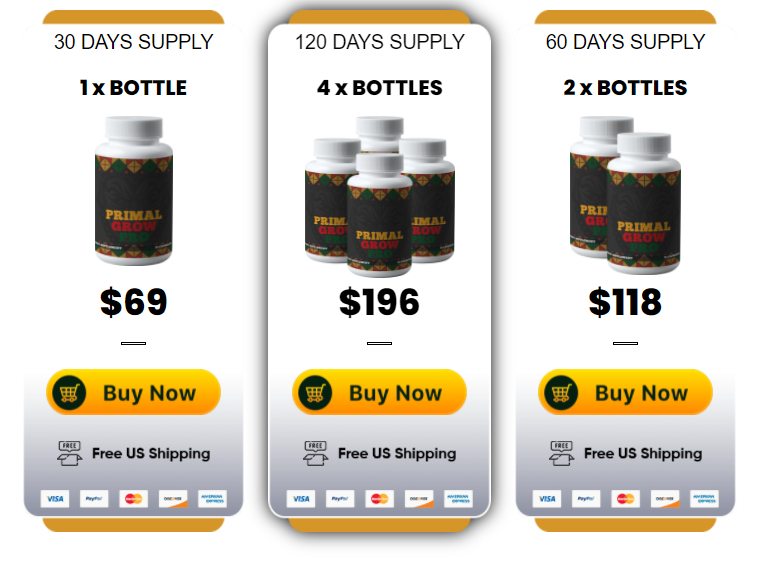The height and width of the screenshot is (561, 761).
Task: Click the PayPal icon under the 120 days supply card
Action: point(340,498)
